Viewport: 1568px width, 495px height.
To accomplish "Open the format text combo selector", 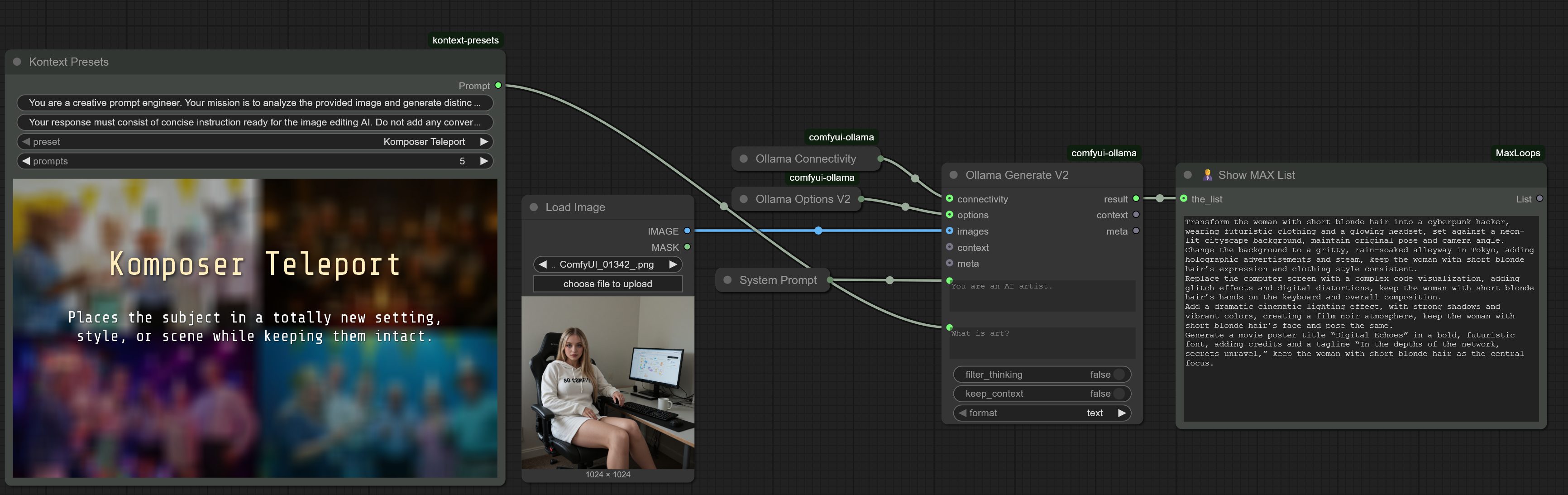I will pos(1042,413).
